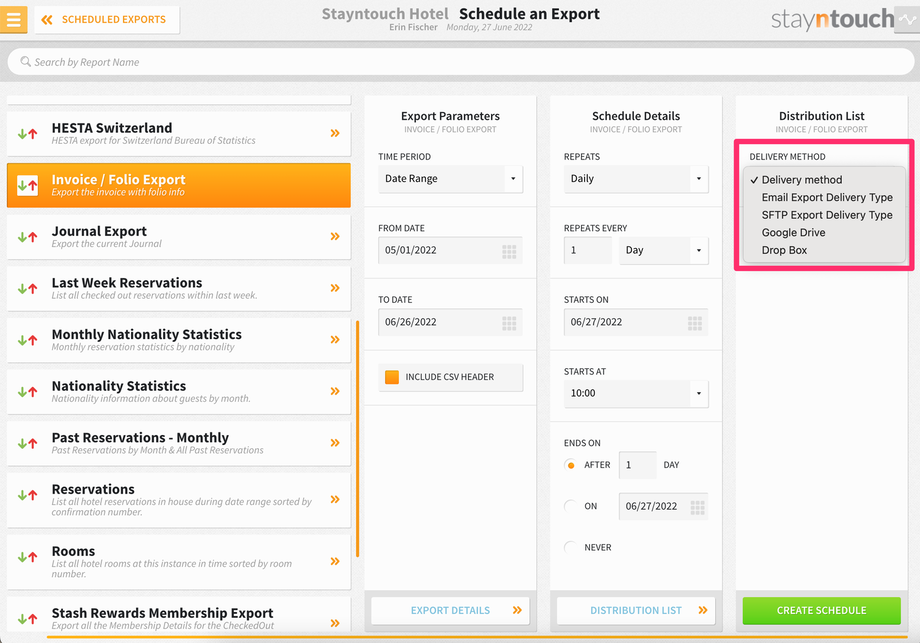This screenshot has width=920, height=643.
Task: Open Reservations report chevron
Action: pyautogui.click(x=335, y=499)
